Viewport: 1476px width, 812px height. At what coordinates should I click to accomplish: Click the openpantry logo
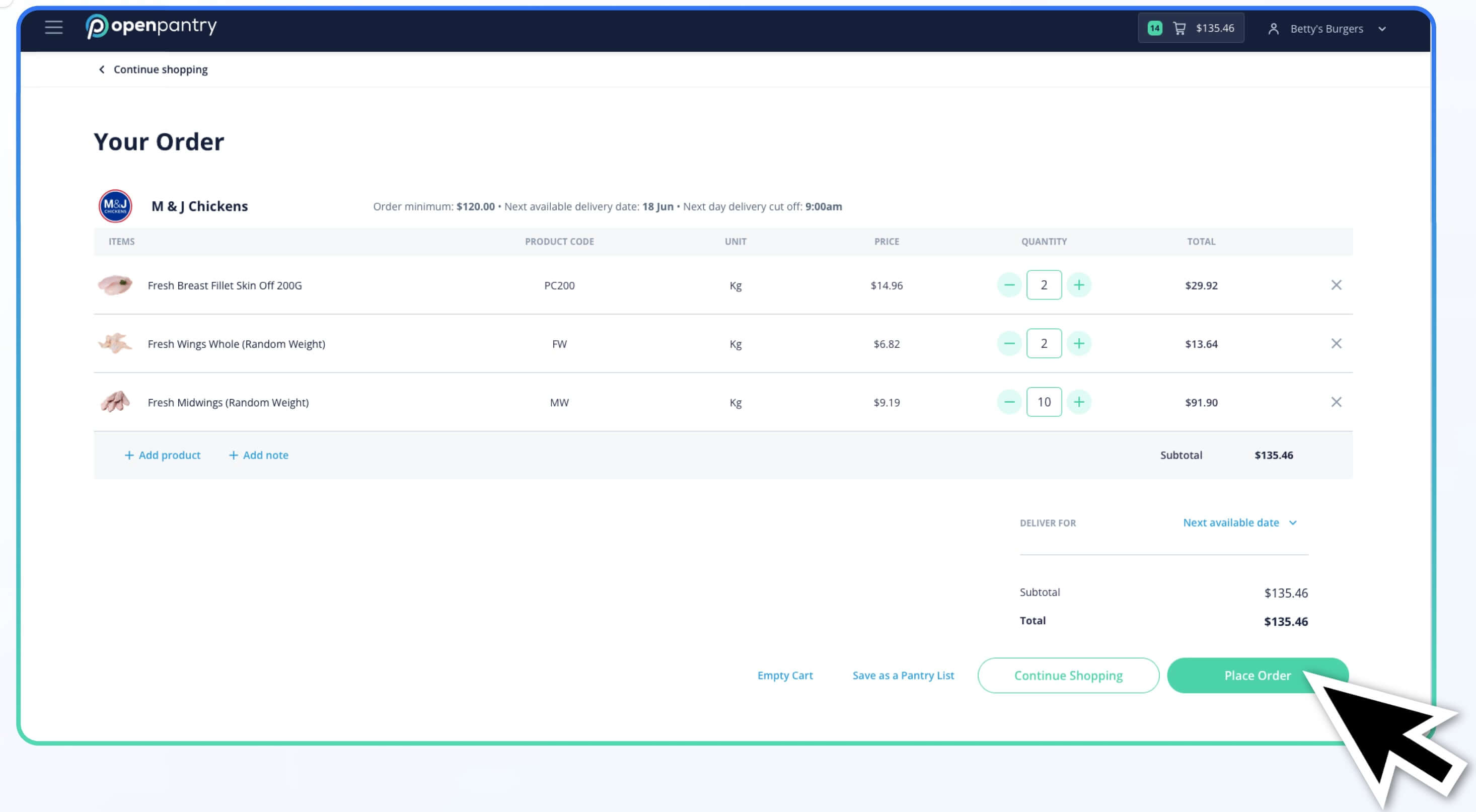point(151,26)
